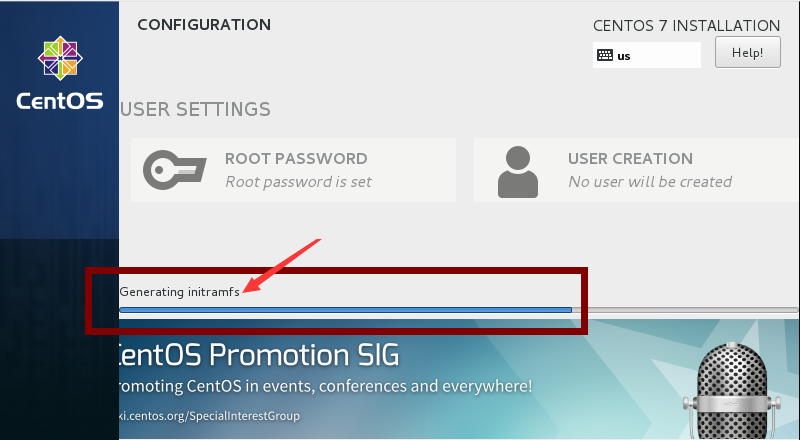Click the red arrow annotation
The width and height of the screenshot is (800, 440).
pos(282,266)
